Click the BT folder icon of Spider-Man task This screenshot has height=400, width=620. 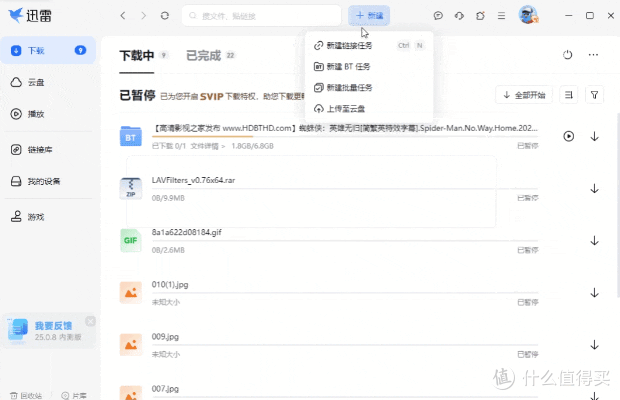pos(131,136)
